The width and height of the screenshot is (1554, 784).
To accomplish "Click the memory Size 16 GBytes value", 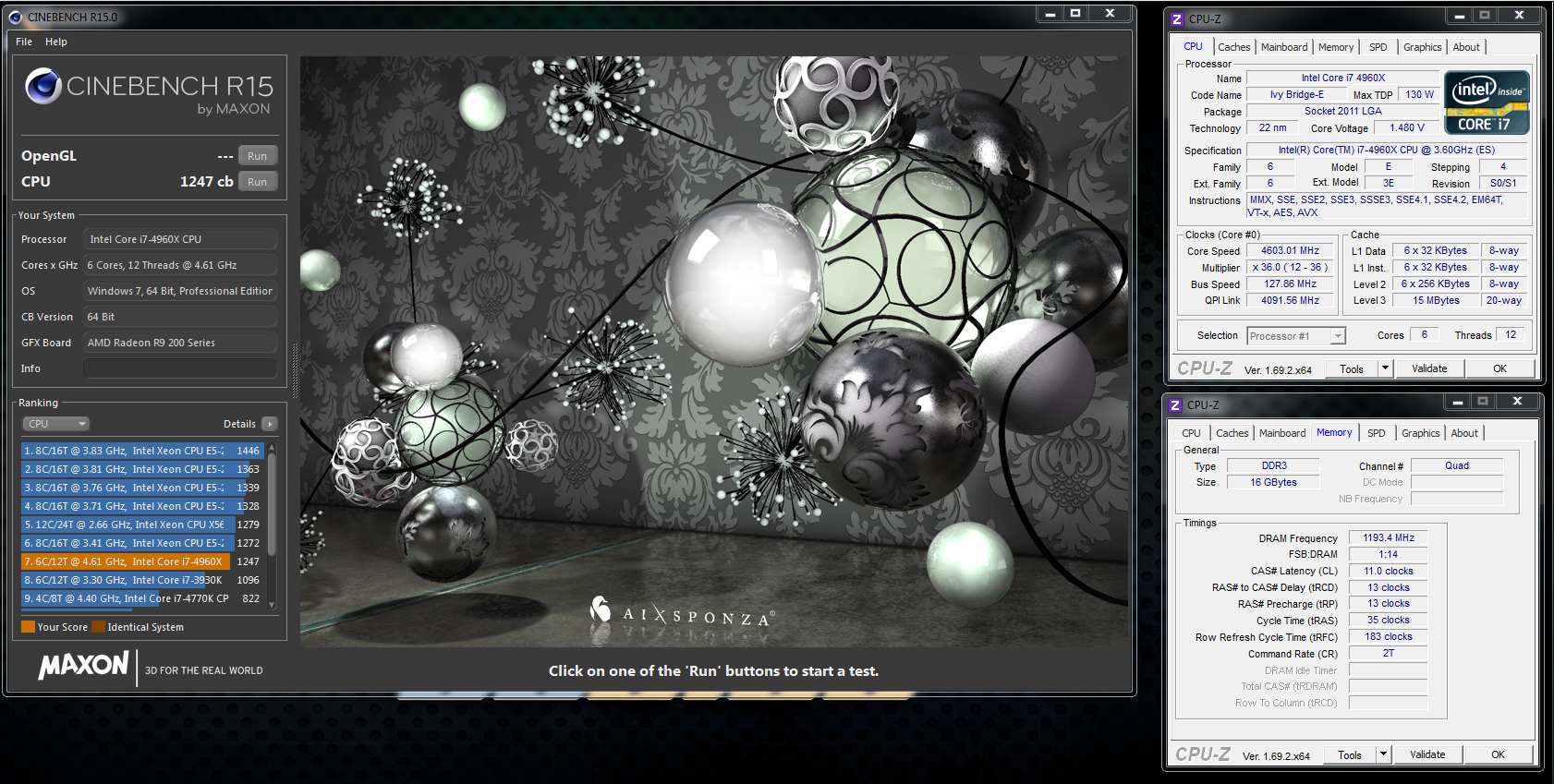I will (x=1273, y=482).
